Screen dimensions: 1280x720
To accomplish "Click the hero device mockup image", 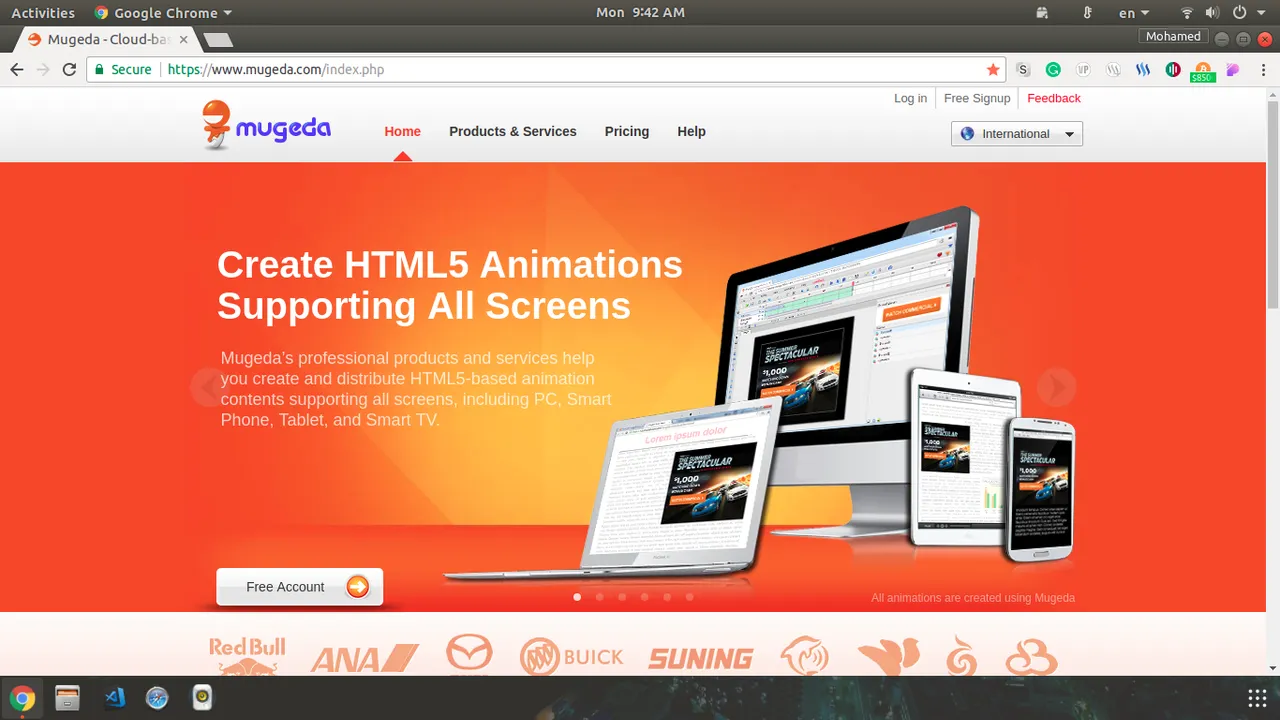I will click(x=760, y=395).
